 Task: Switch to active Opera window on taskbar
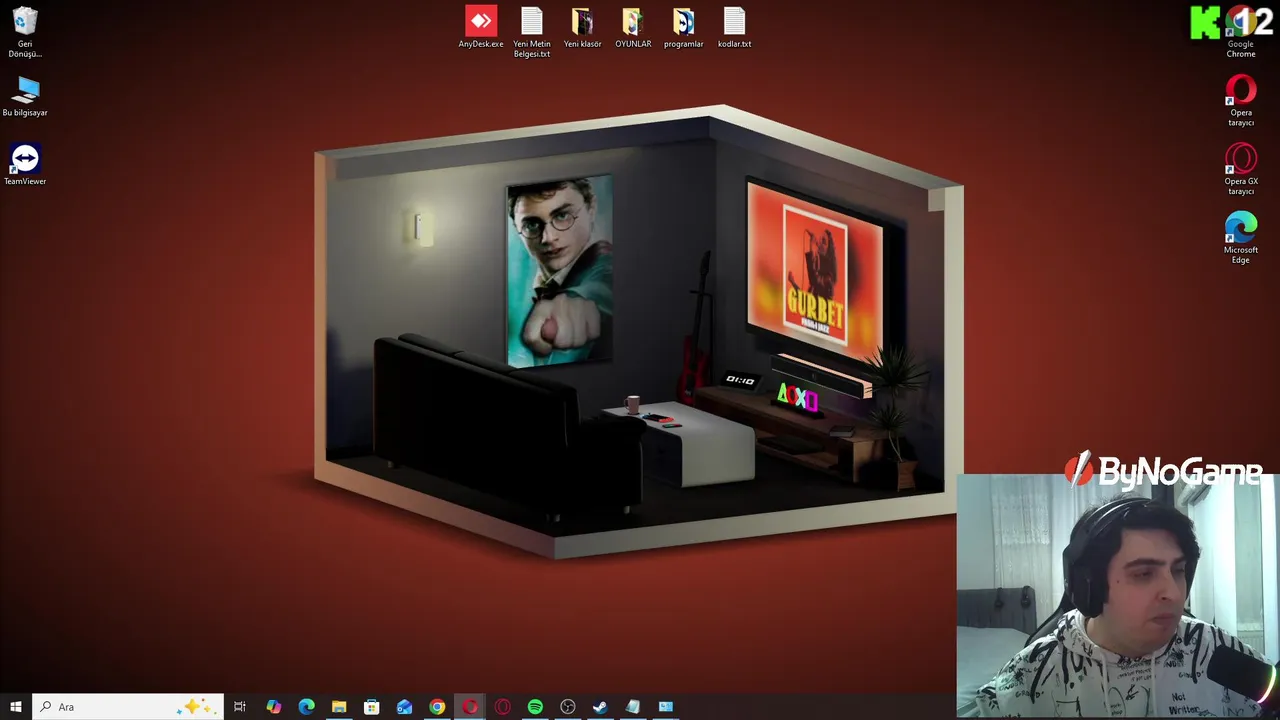470,707
